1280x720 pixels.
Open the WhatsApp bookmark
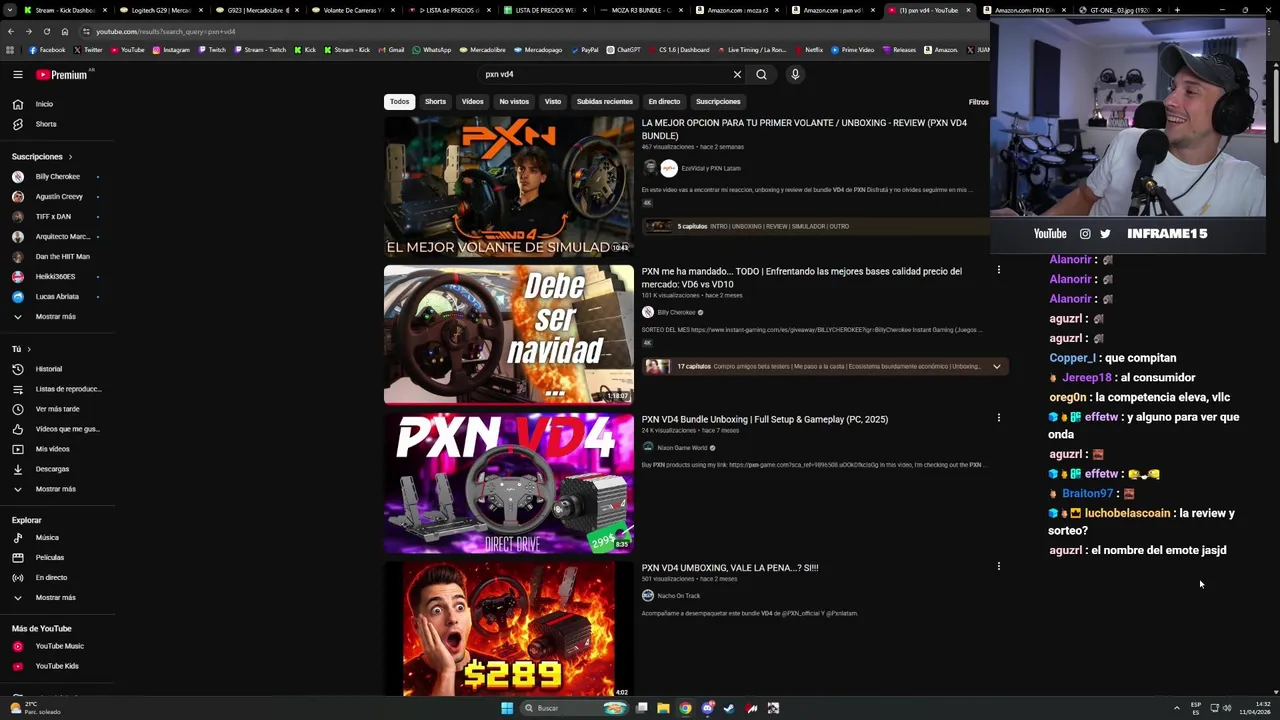click(431, 50)
